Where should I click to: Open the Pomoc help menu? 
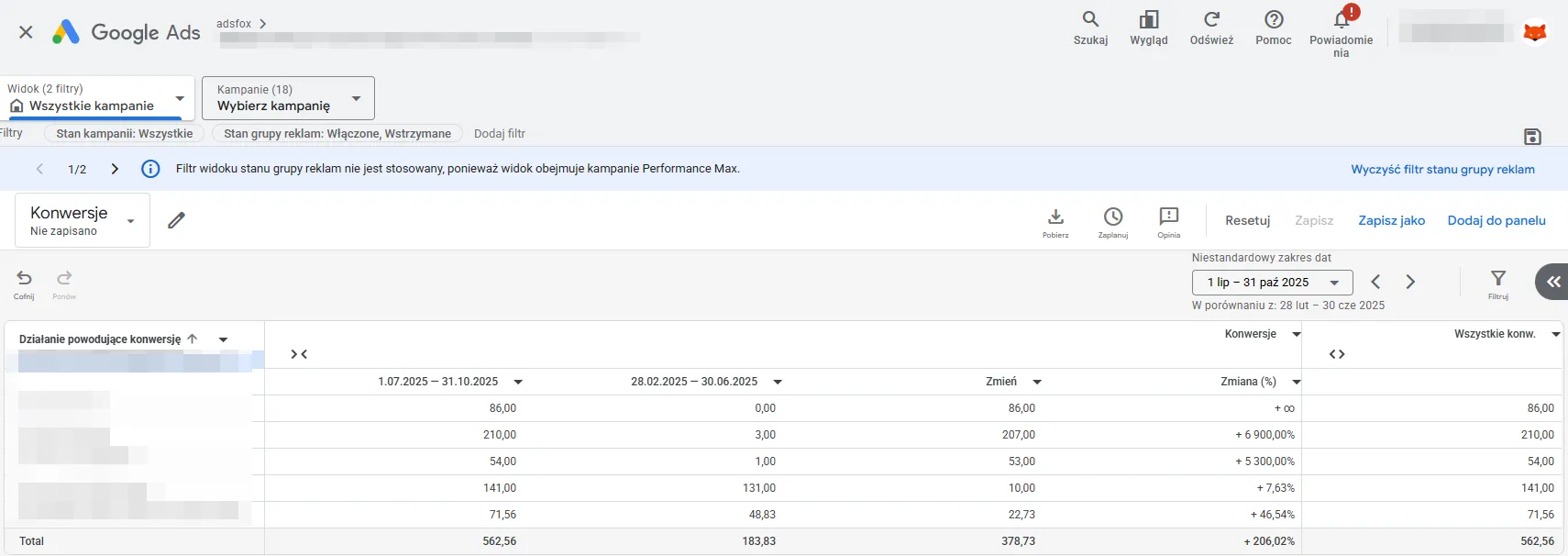[x=1274, y=28]
